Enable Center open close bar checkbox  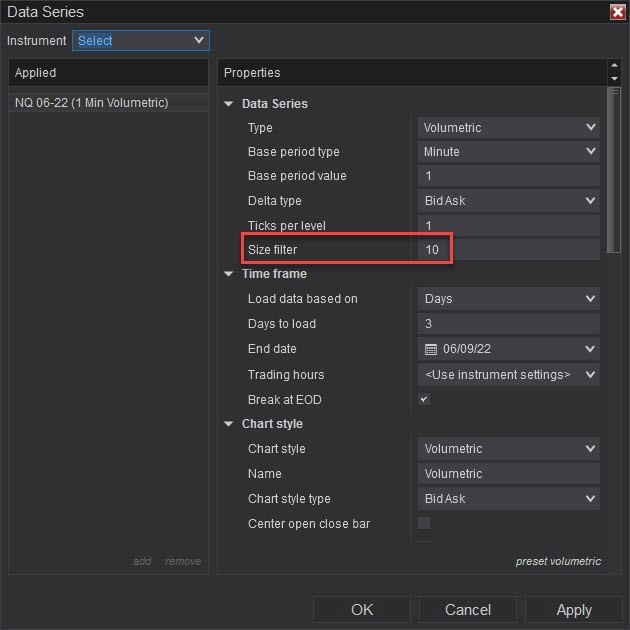click(x=424, y=523)
